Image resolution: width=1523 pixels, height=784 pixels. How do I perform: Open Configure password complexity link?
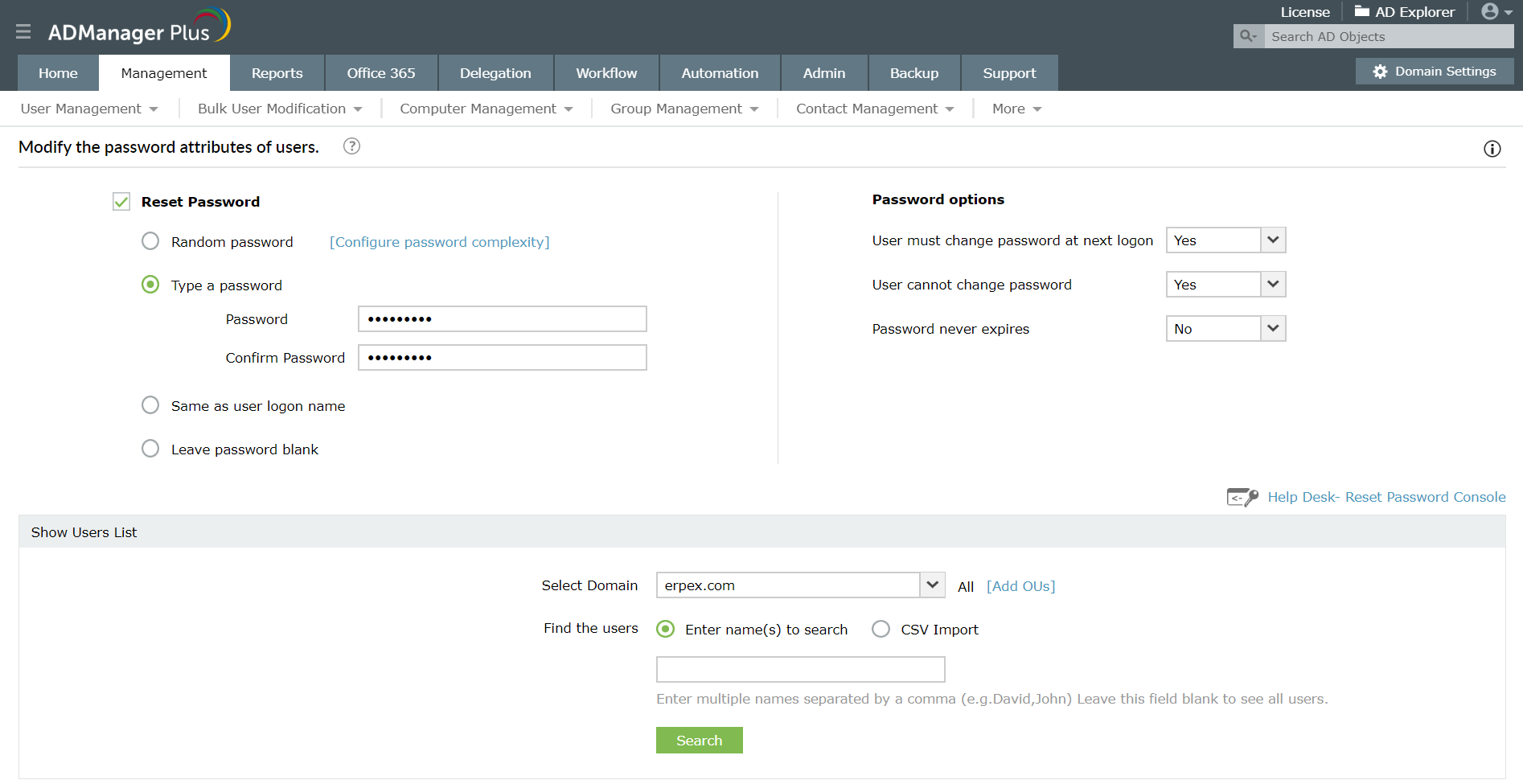tap(440, 242)
